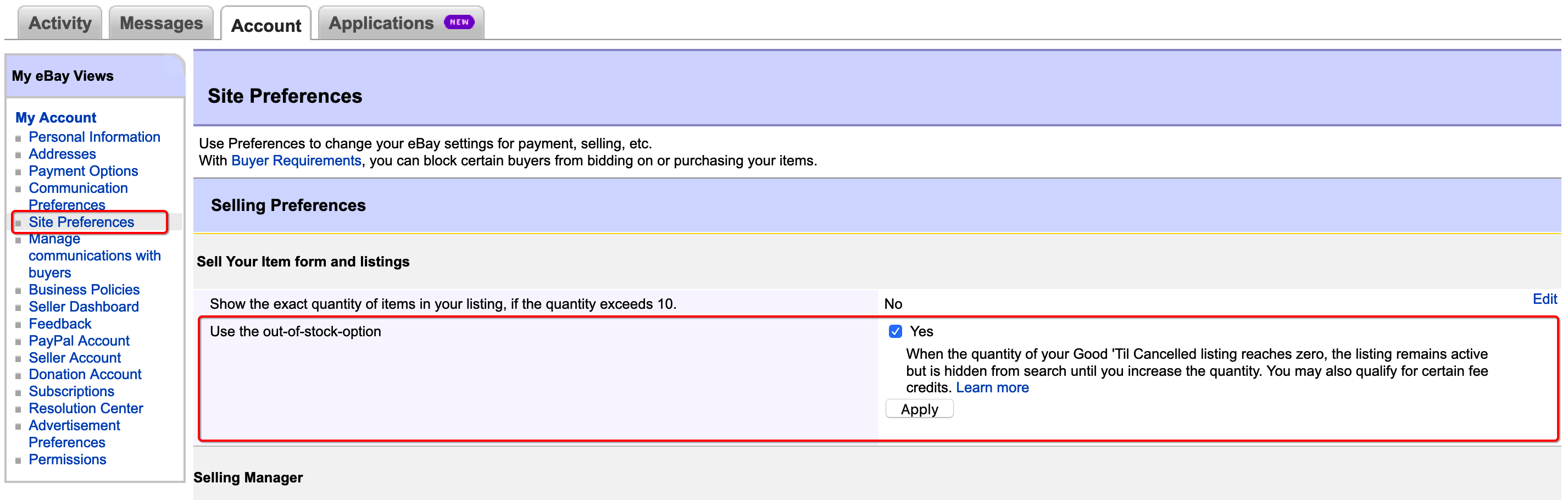1568x500 pixels.
Task: Click Edit for exact quantity setting
Action: [x=1544, y=299]
